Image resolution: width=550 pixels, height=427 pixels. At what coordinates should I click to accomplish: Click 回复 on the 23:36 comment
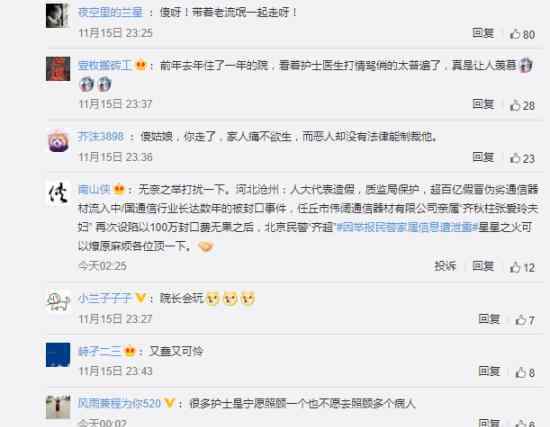click(483, 157)
